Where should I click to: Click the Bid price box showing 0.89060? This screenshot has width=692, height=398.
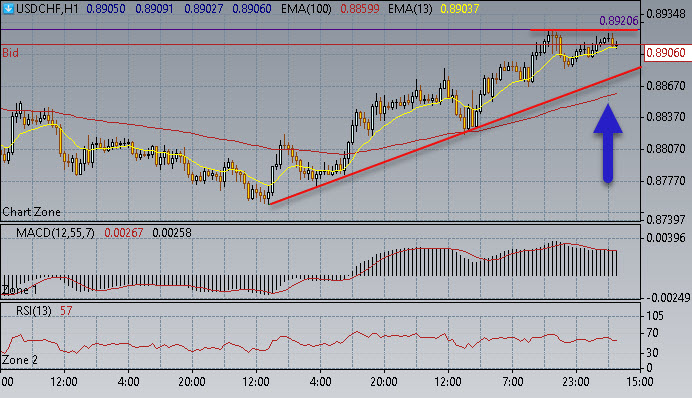(666, 53)
